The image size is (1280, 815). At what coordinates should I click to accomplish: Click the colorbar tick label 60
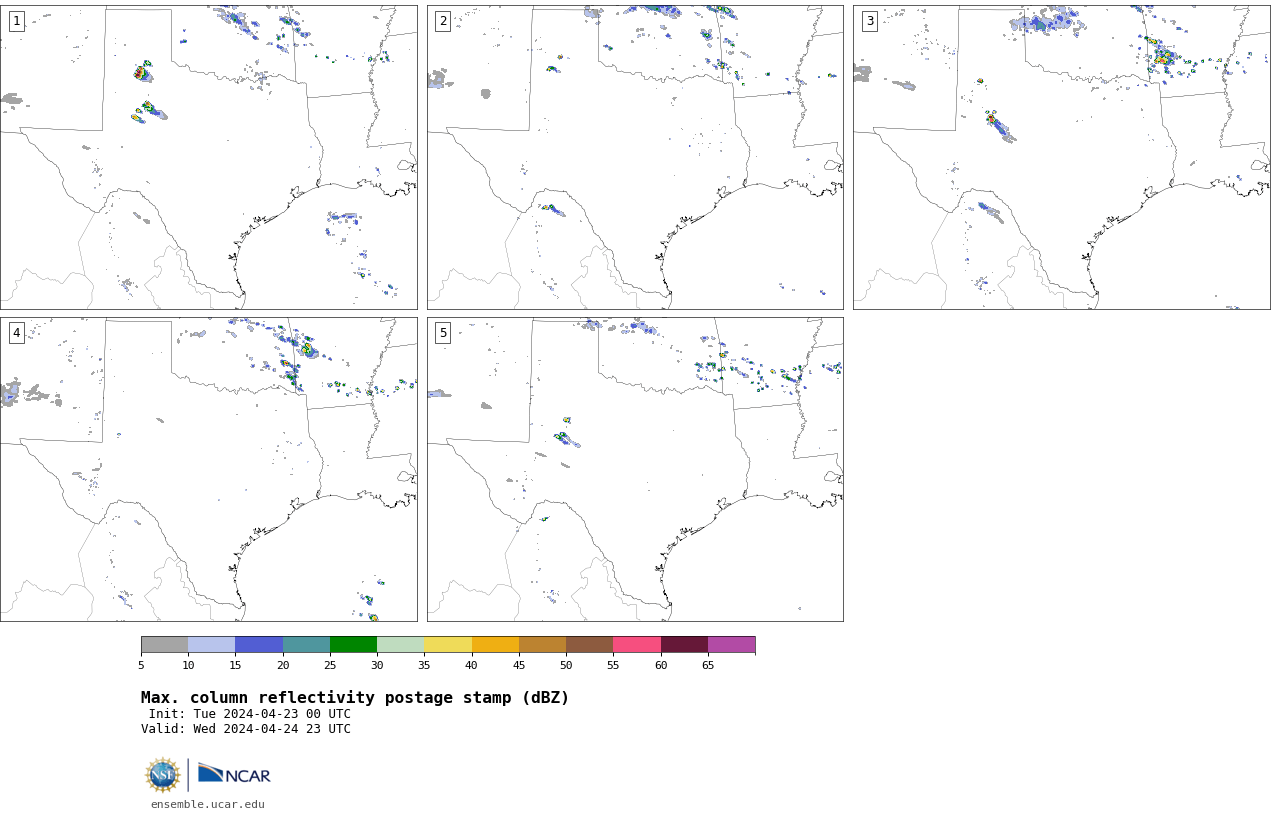tap(661, 665)
